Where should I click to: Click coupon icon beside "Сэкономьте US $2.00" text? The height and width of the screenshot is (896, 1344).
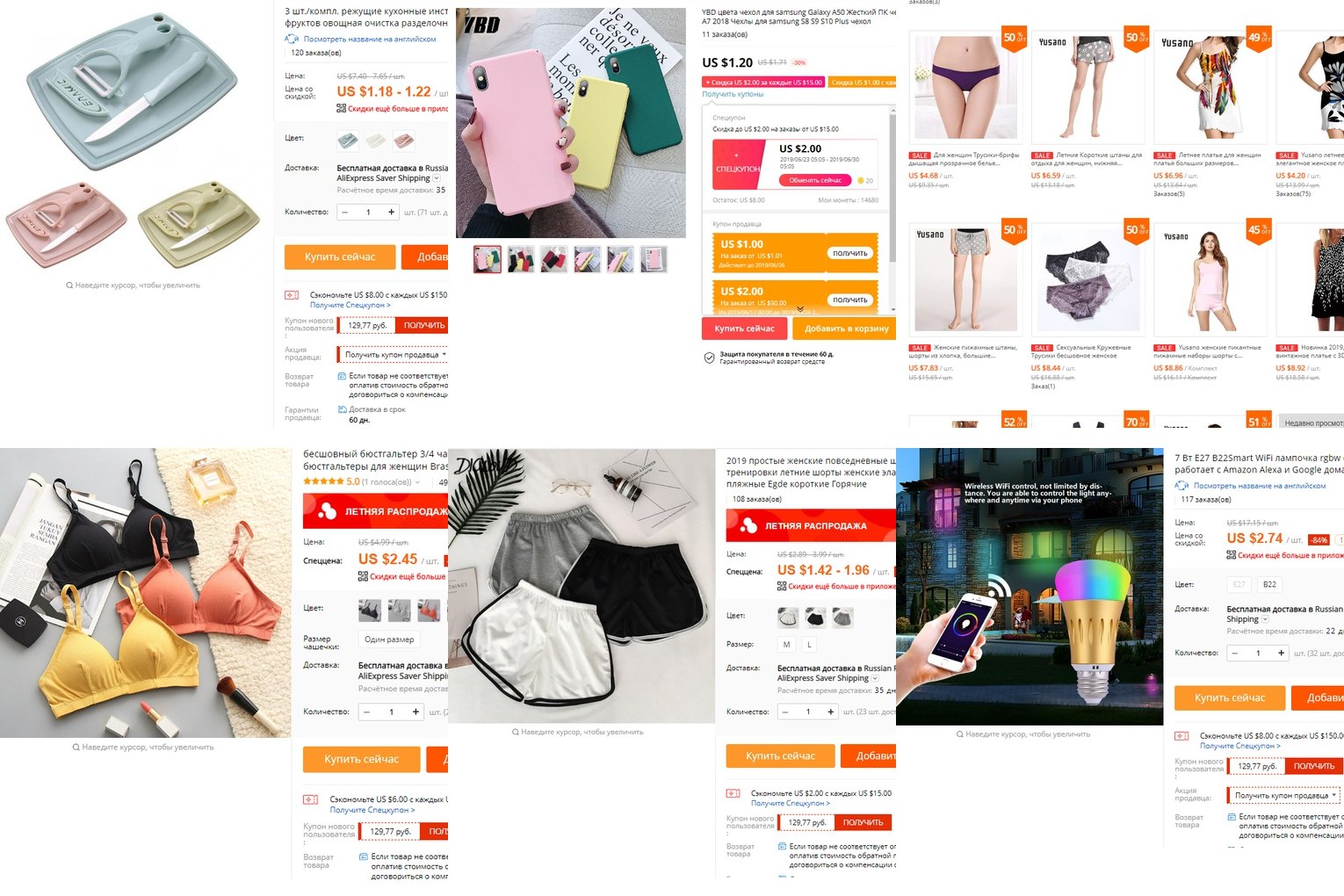point(733,793)
